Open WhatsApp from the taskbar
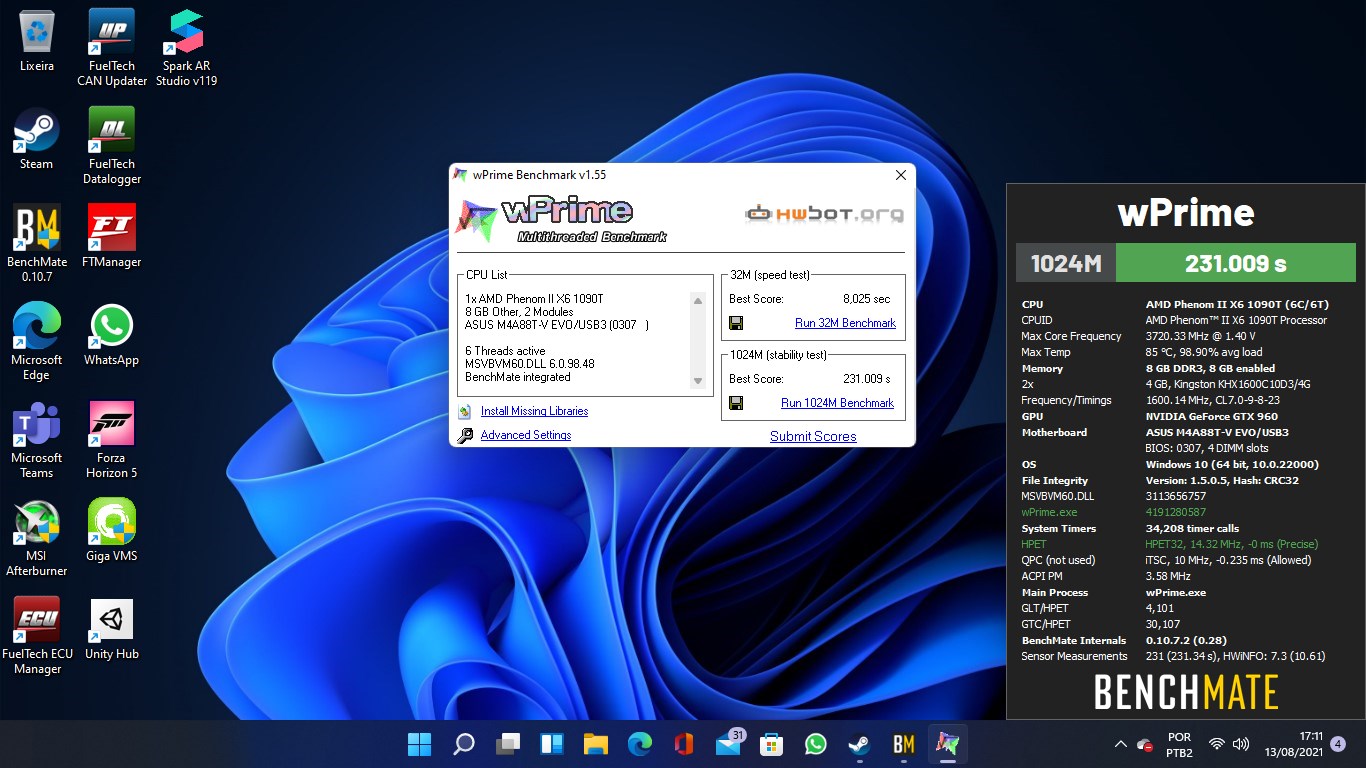This screenshot has width=1366, height=768. (x=816, y=744)
